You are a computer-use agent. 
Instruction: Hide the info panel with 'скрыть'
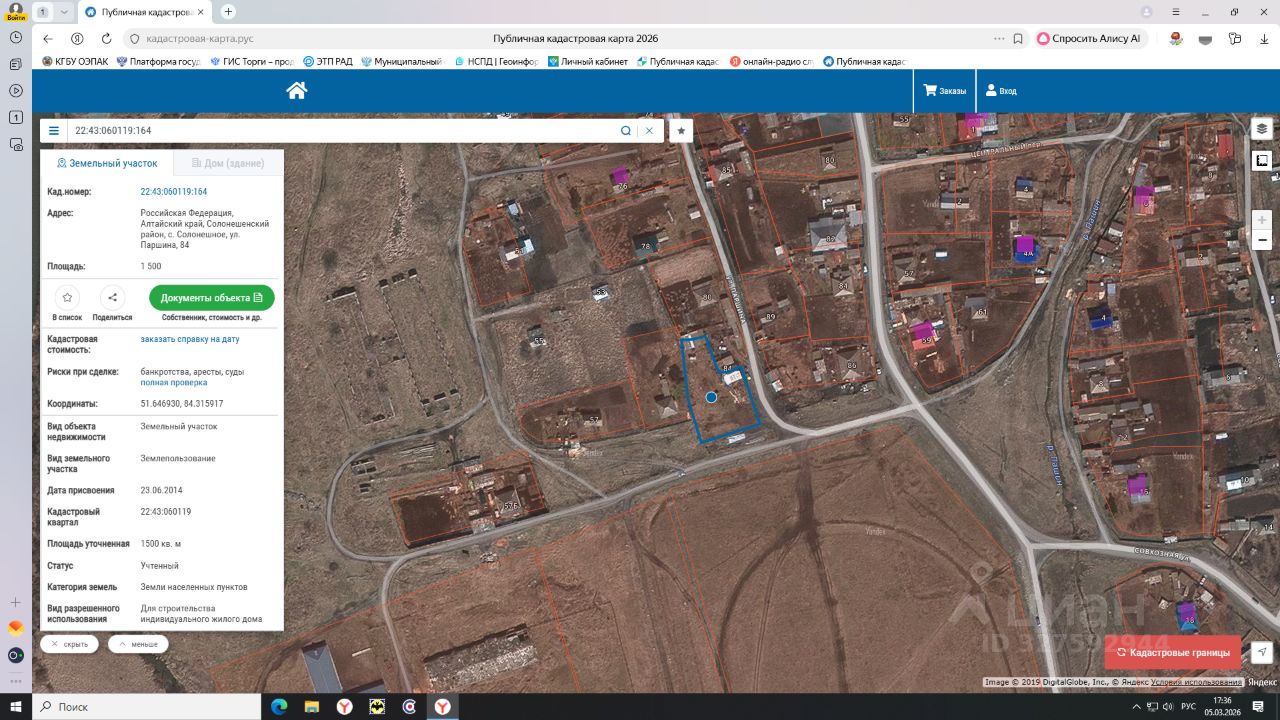click(x=70, y=644)
